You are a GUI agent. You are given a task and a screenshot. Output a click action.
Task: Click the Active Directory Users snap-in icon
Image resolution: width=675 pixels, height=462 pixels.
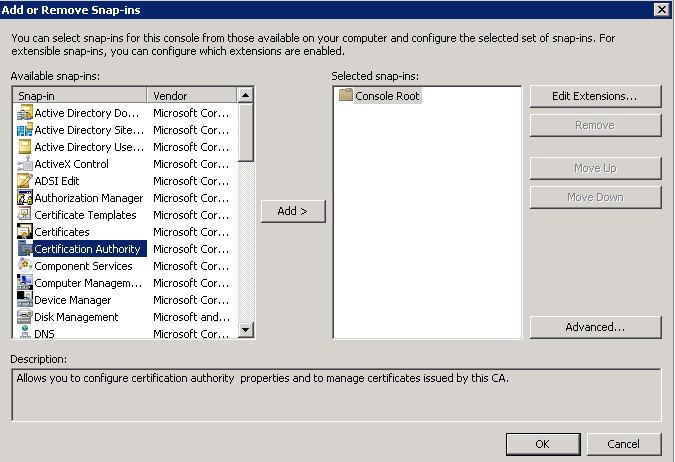[x=25, y=147]
